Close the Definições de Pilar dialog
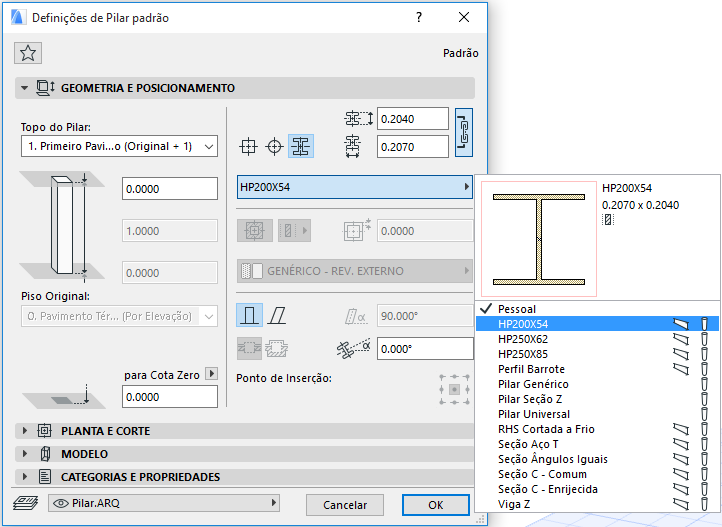Viewport: 722px width, 527px height. tap(464, 17)
